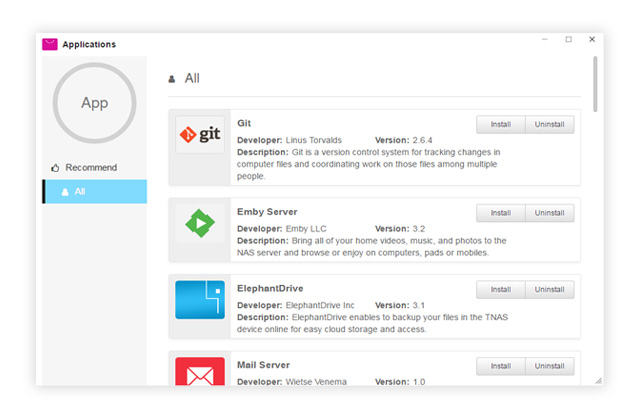Maximize the Applications window
640x416 pixels.
569,39
